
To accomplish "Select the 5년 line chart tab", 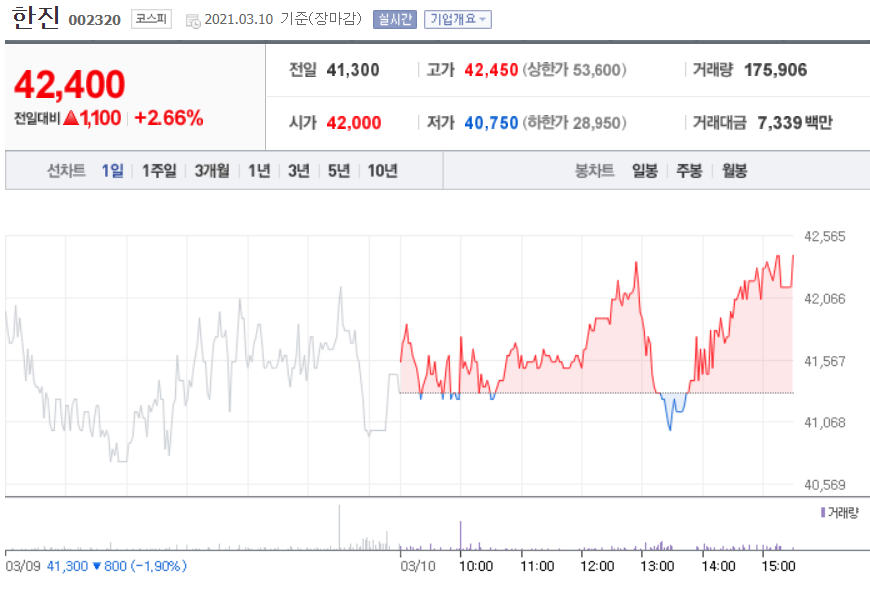I will pos(338,170).
